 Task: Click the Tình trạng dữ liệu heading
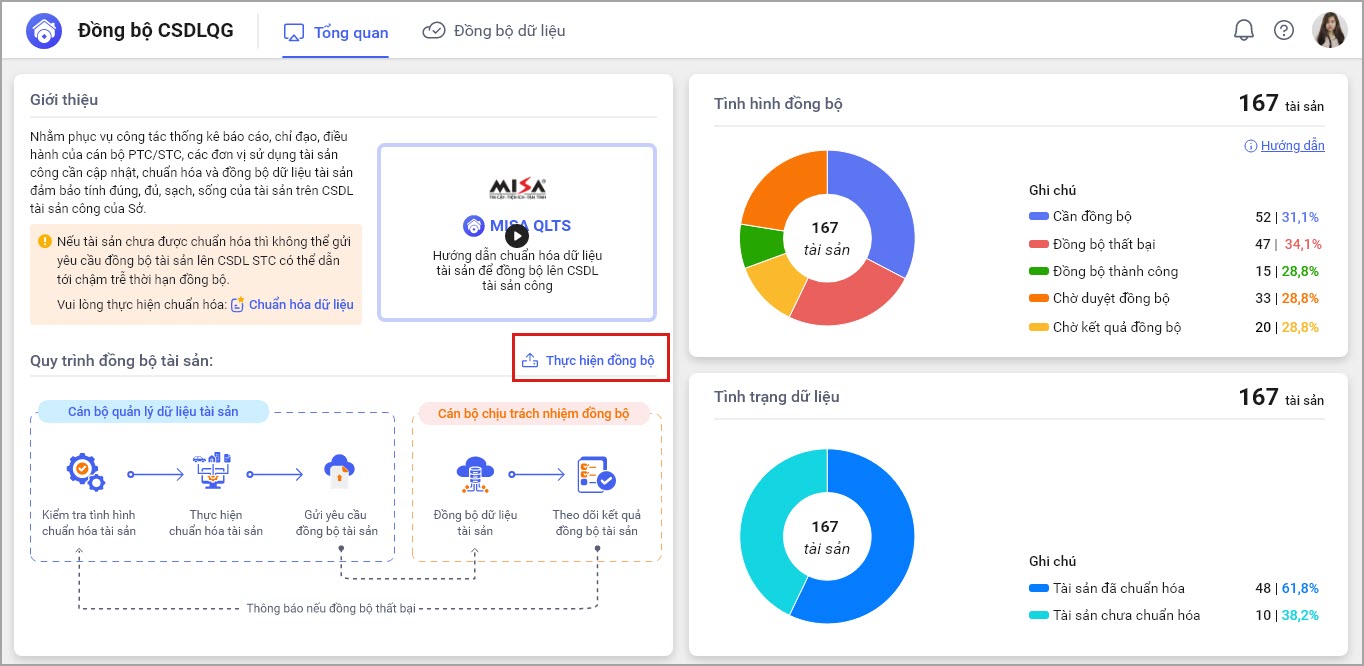point(777,397)
